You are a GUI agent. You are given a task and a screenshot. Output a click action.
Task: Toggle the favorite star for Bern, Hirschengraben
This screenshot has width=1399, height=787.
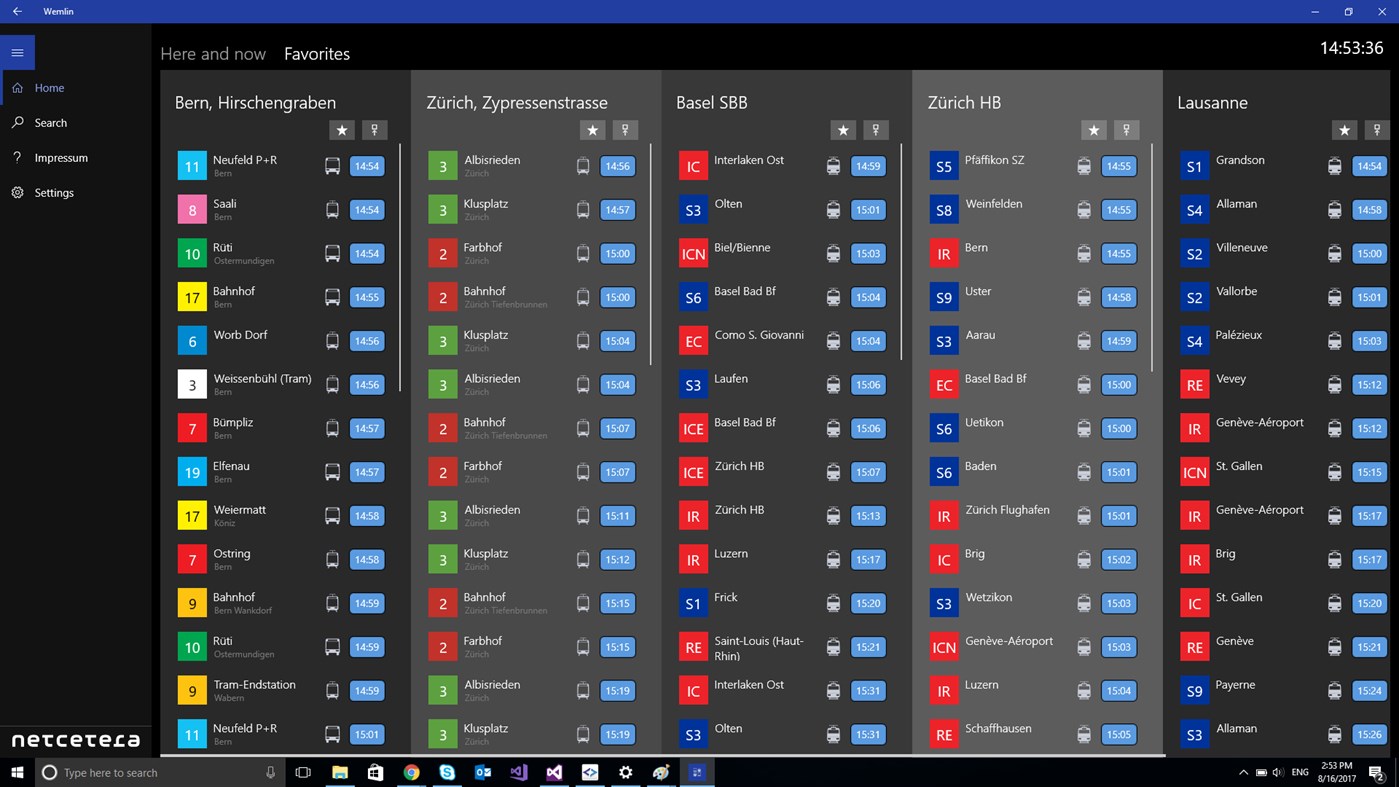click(342, 130)
